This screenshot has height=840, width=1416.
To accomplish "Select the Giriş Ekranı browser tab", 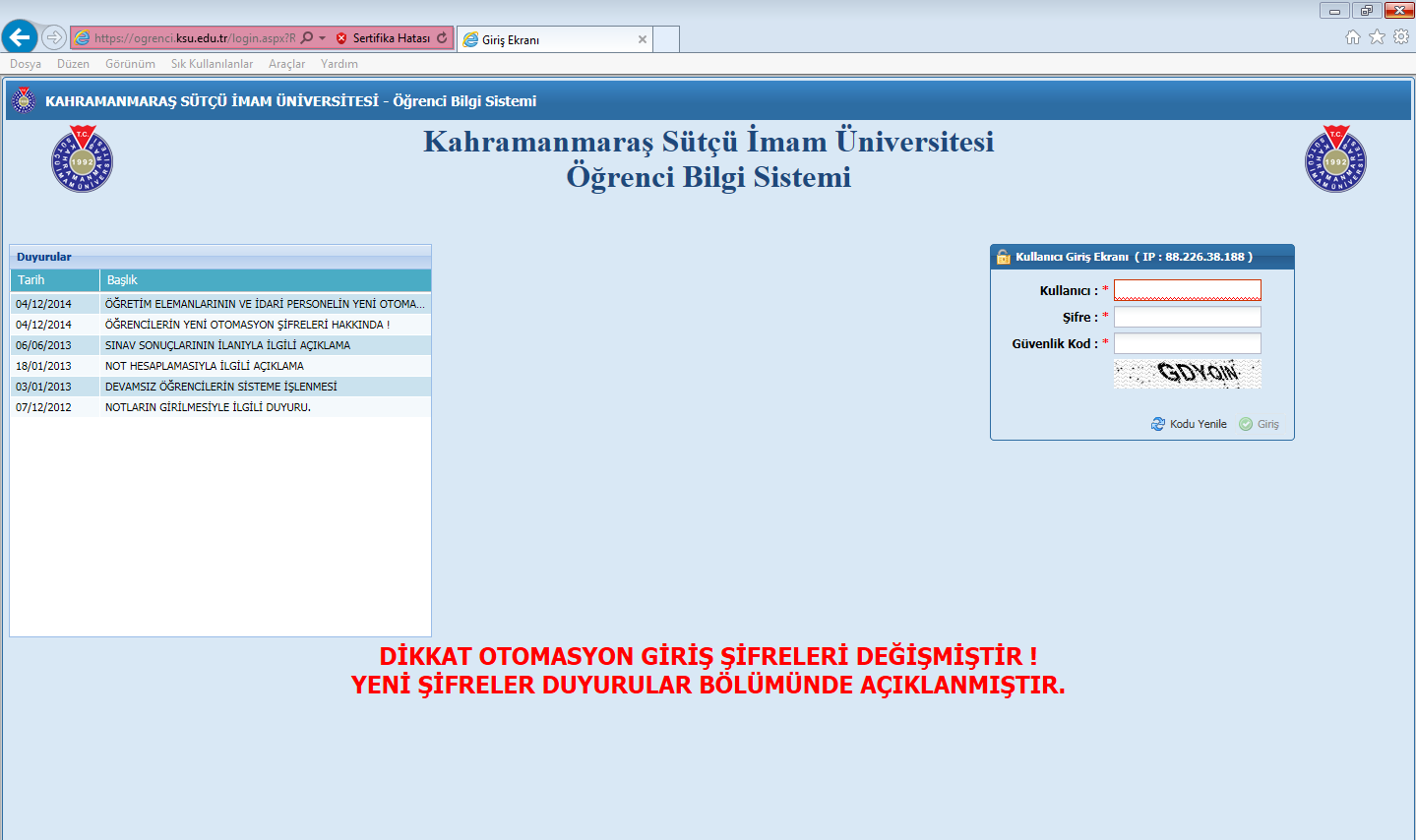I will click(556, 39).
